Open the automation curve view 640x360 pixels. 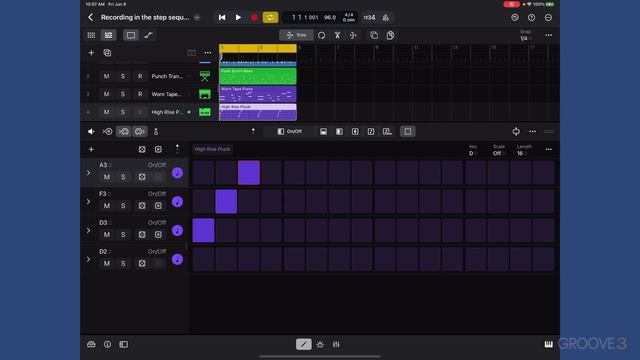click(x=148, y=36)
